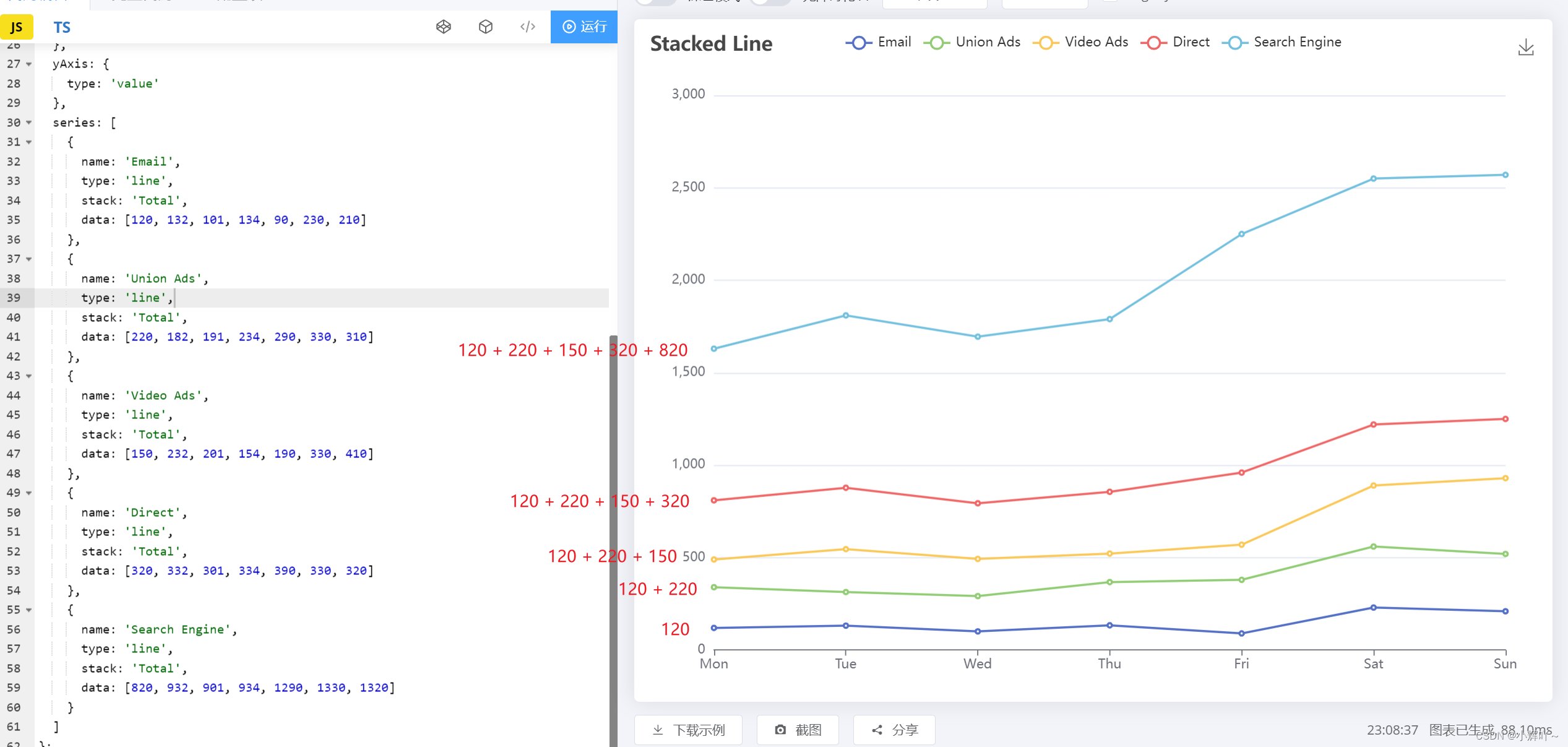The height and width of the screenshot is (747, 1568).
Task: Collapse yAxis block at line 27
Action: (29, 64)
